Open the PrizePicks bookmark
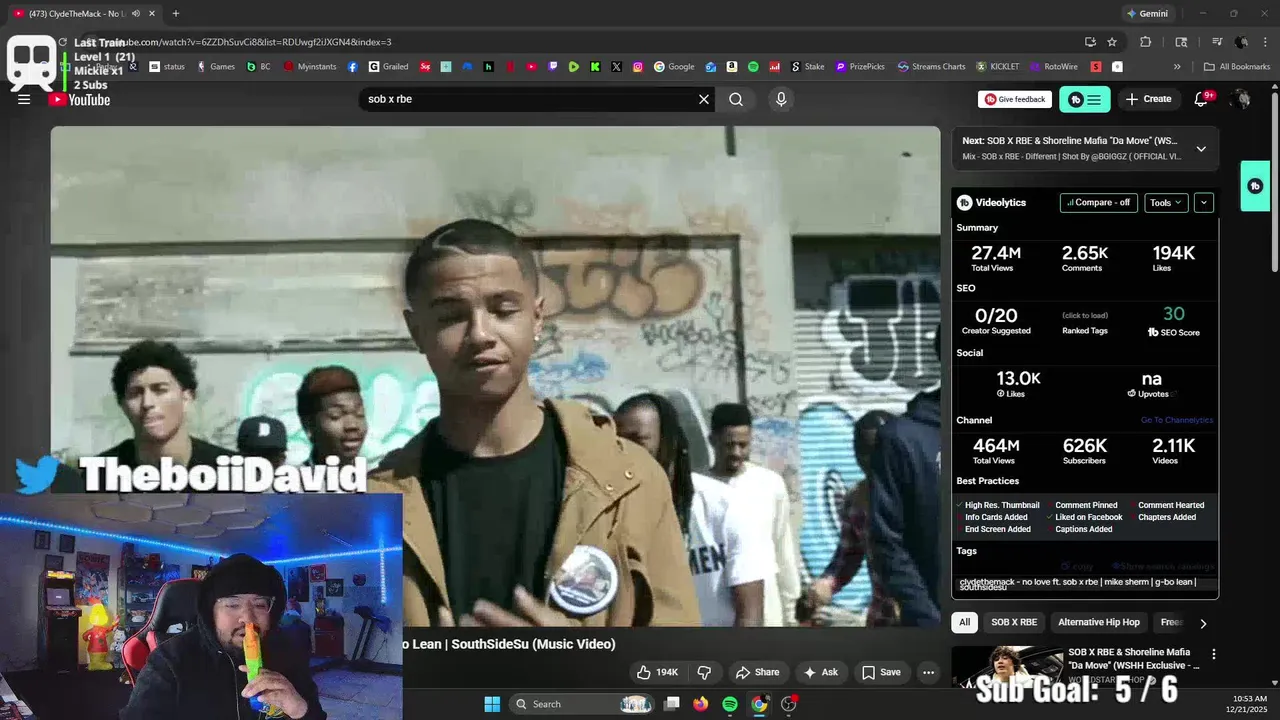This screenshot has height=720, width=1280. [x=859, y=66]
